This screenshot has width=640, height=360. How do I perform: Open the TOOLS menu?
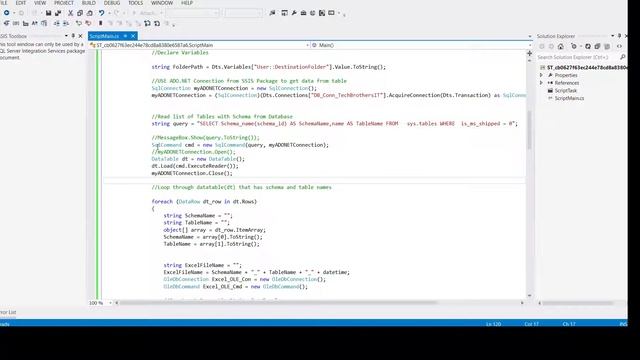point(136,3)
